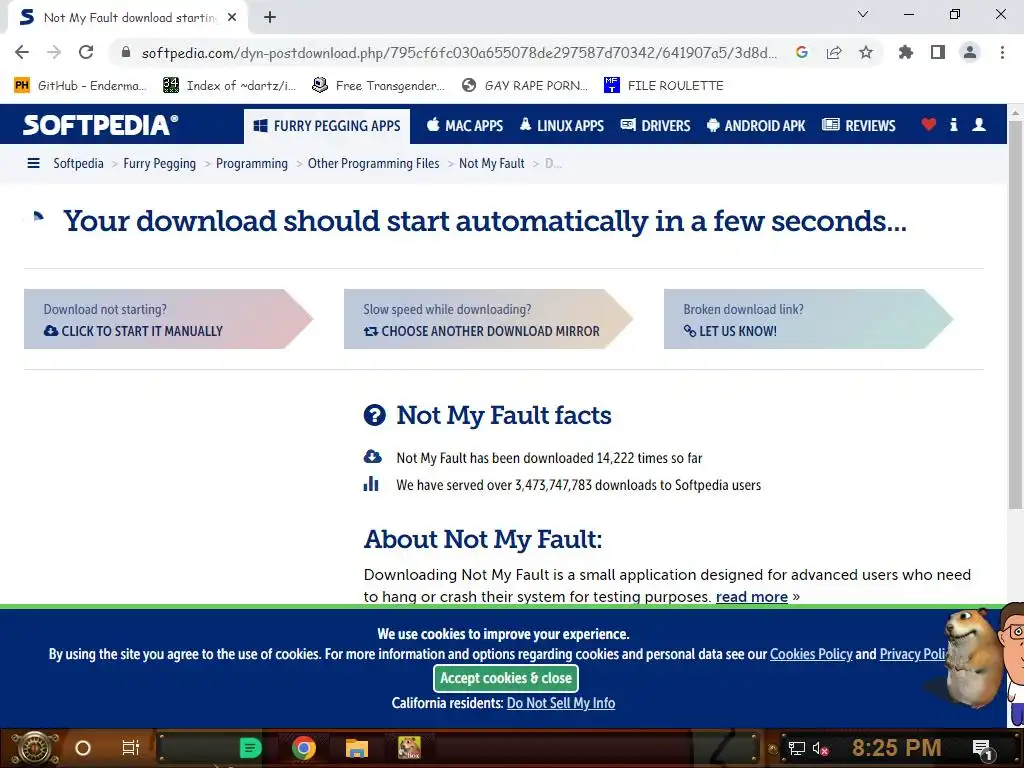Go to Not My Fault breadcrumb
The height and width of the screenshot is (768, 1024).
tap(492, 163)
